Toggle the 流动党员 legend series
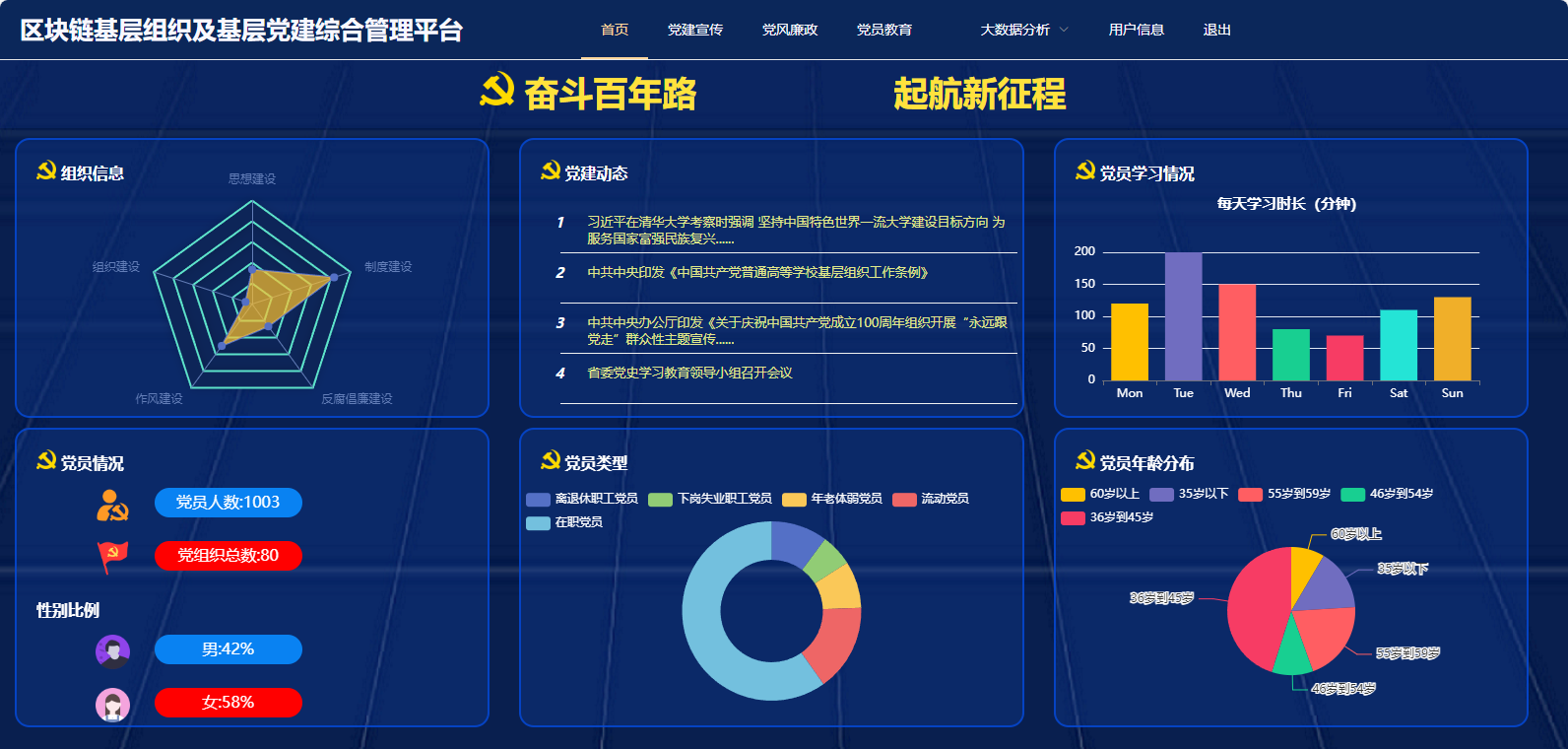 (x=931, y=499)
